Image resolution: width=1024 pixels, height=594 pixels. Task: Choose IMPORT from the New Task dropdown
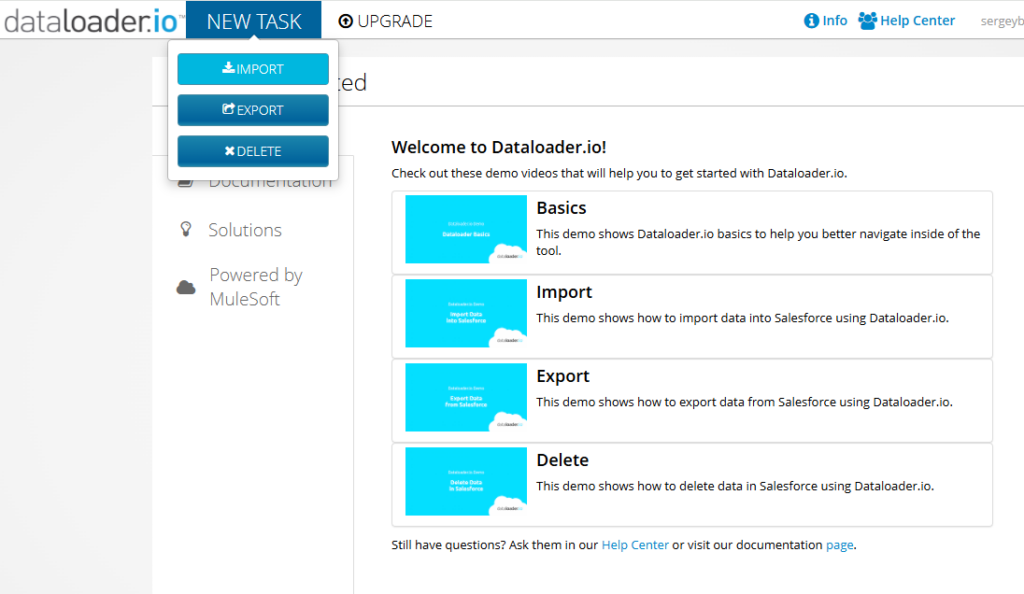(253, 69)
